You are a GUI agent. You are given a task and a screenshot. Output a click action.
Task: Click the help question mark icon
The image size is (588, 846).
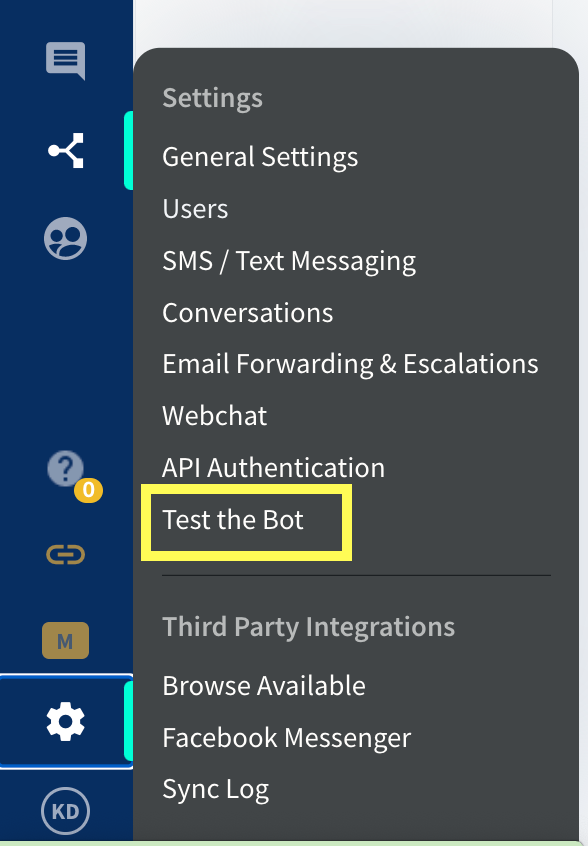tap(65, 468)
